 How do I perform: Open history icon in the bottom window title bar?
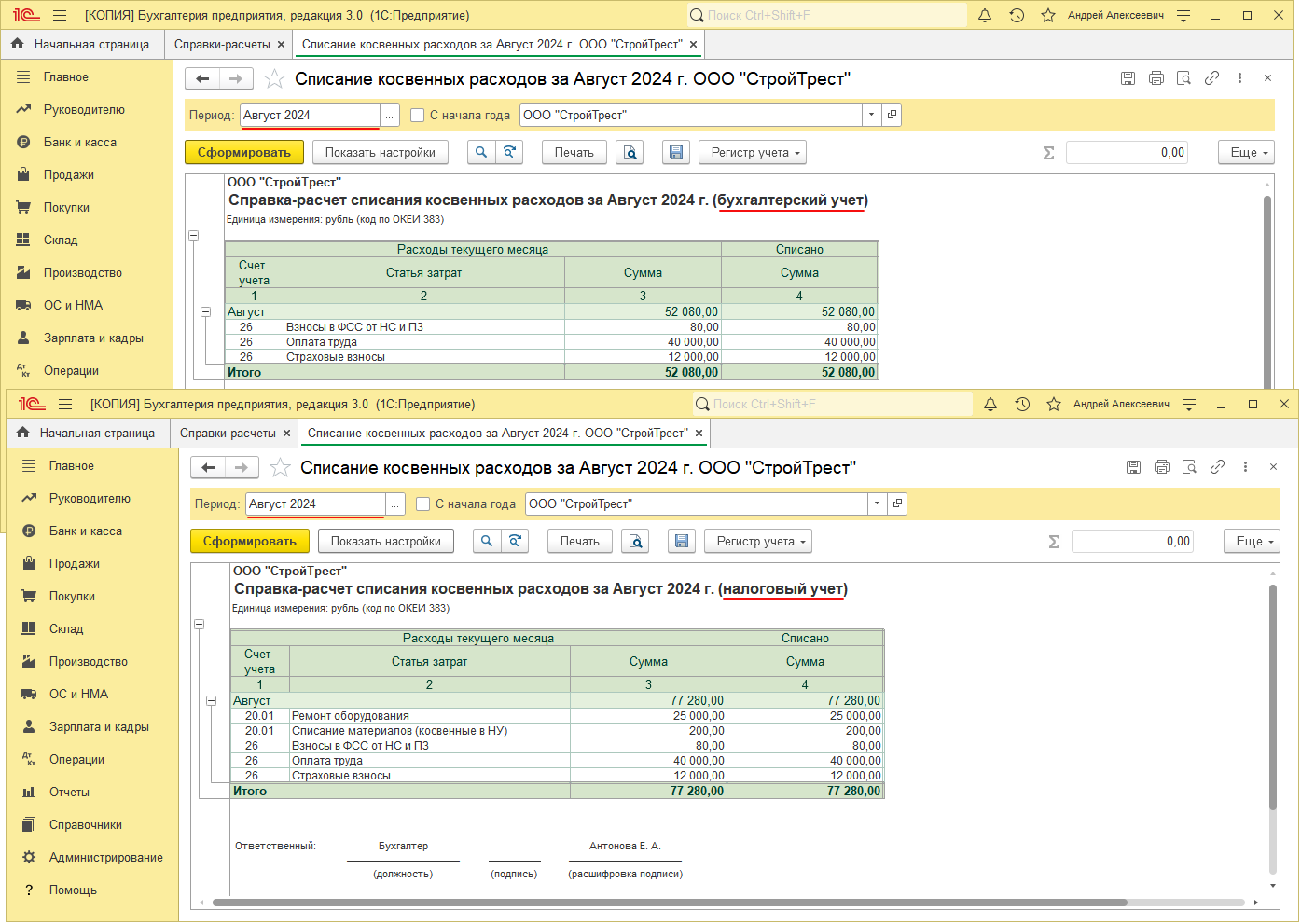click(1022, 405)
